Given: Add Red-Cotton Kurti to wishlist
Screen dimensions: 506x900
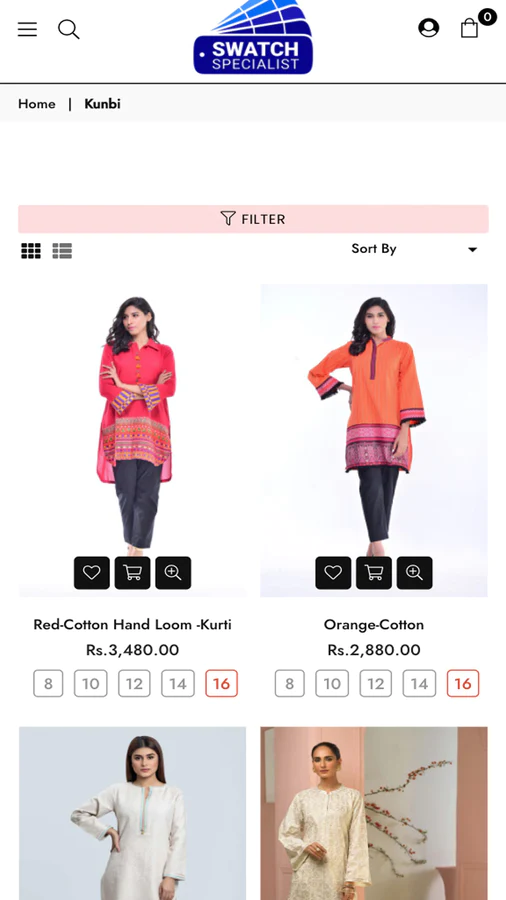Looking at the screenshot, I should pos(92,572).
